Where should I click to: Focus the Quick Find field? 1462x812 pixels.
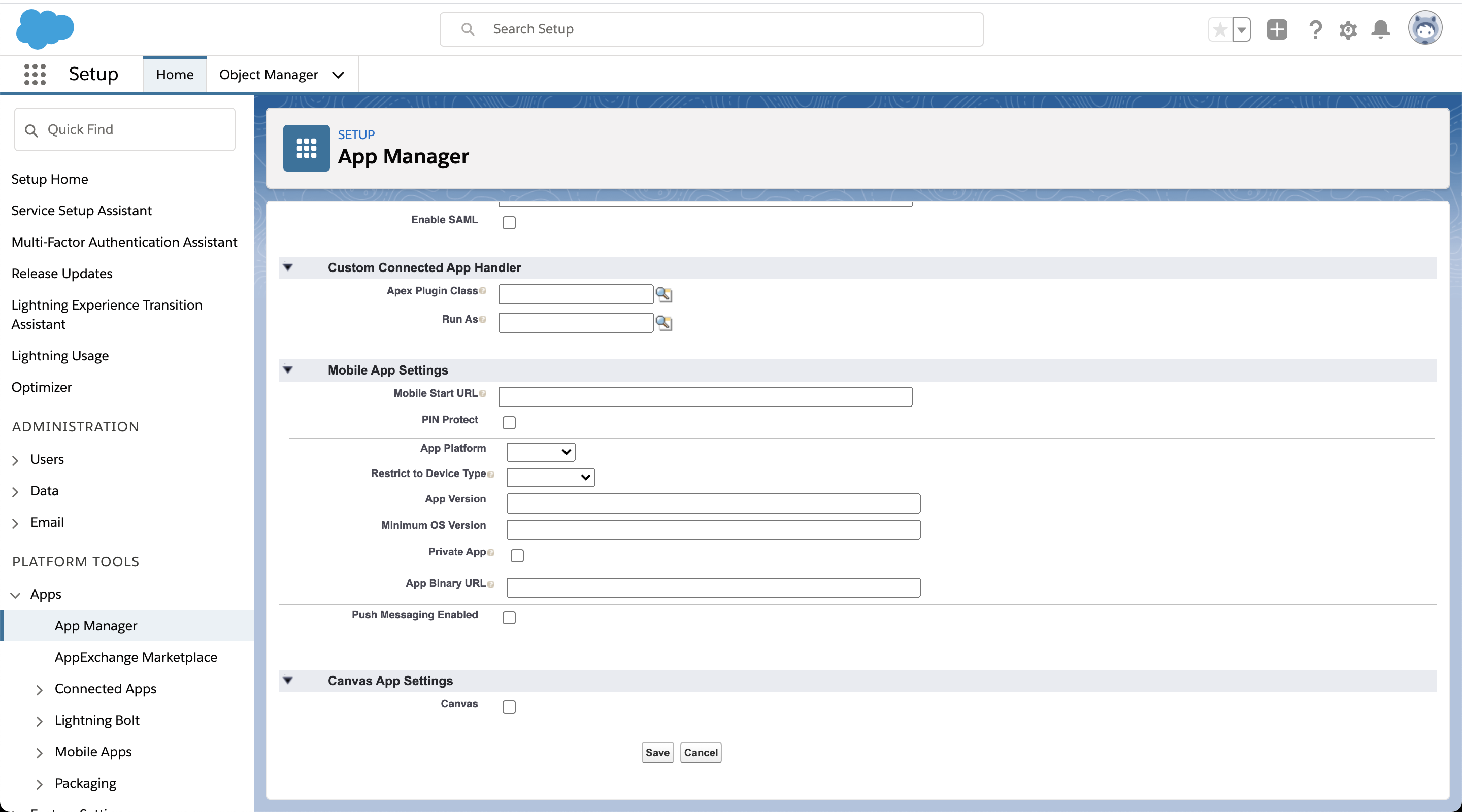[x=124, y=129]
